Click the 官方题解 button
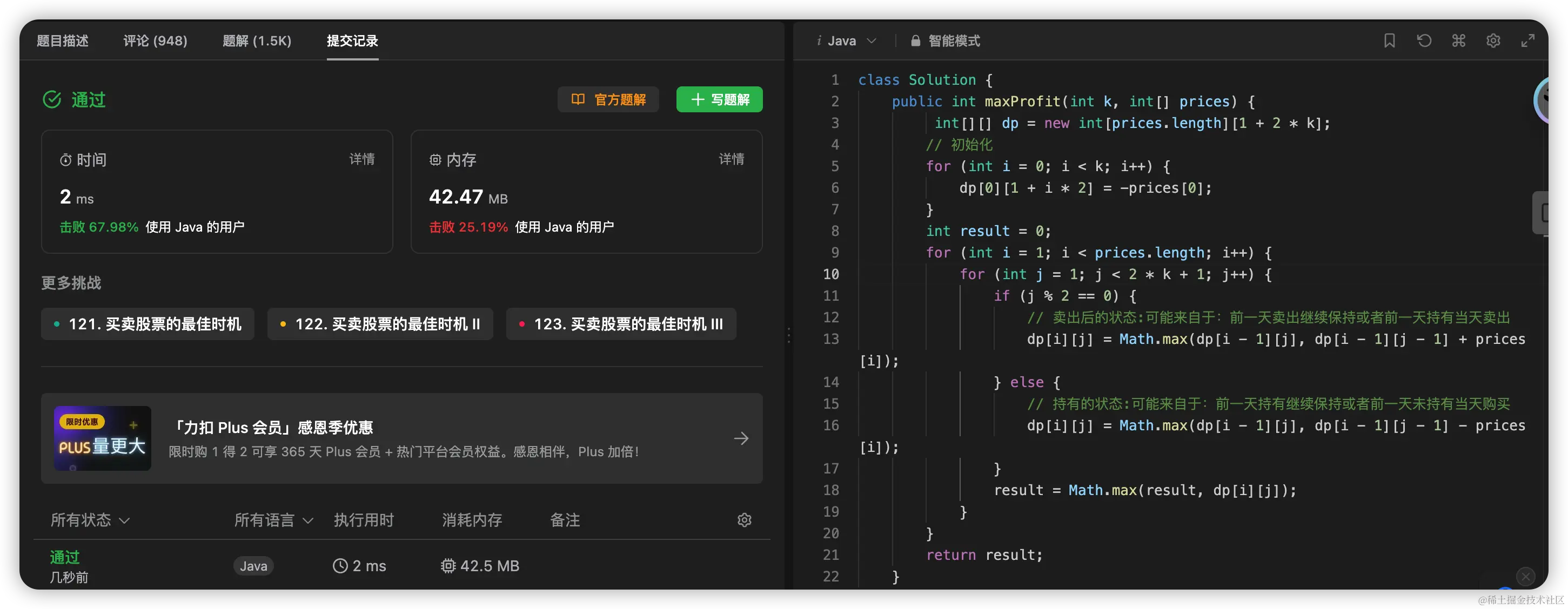Viewport: 1568px width, 609px height. [608, 100]
